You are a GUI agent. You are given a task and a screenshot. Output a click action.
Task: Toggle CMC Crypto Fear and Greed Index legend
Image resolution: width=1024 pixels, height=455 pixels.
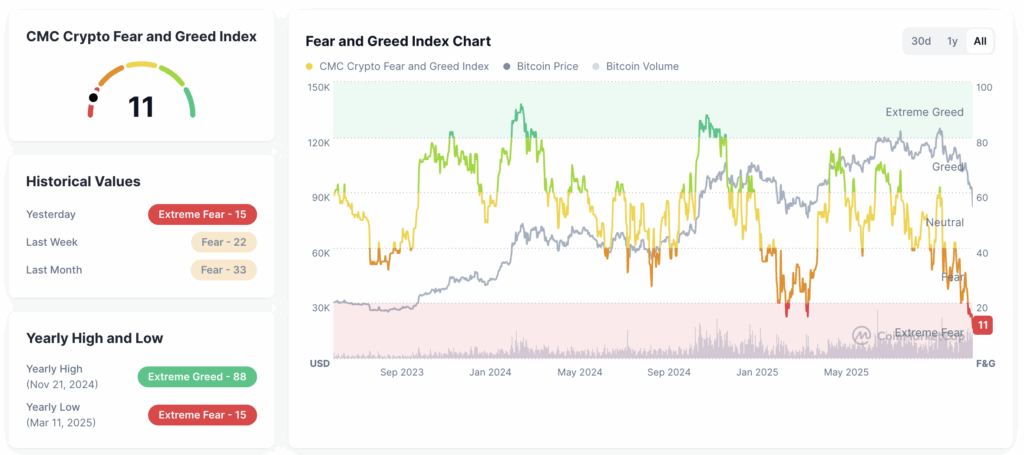tap(404, 67)
